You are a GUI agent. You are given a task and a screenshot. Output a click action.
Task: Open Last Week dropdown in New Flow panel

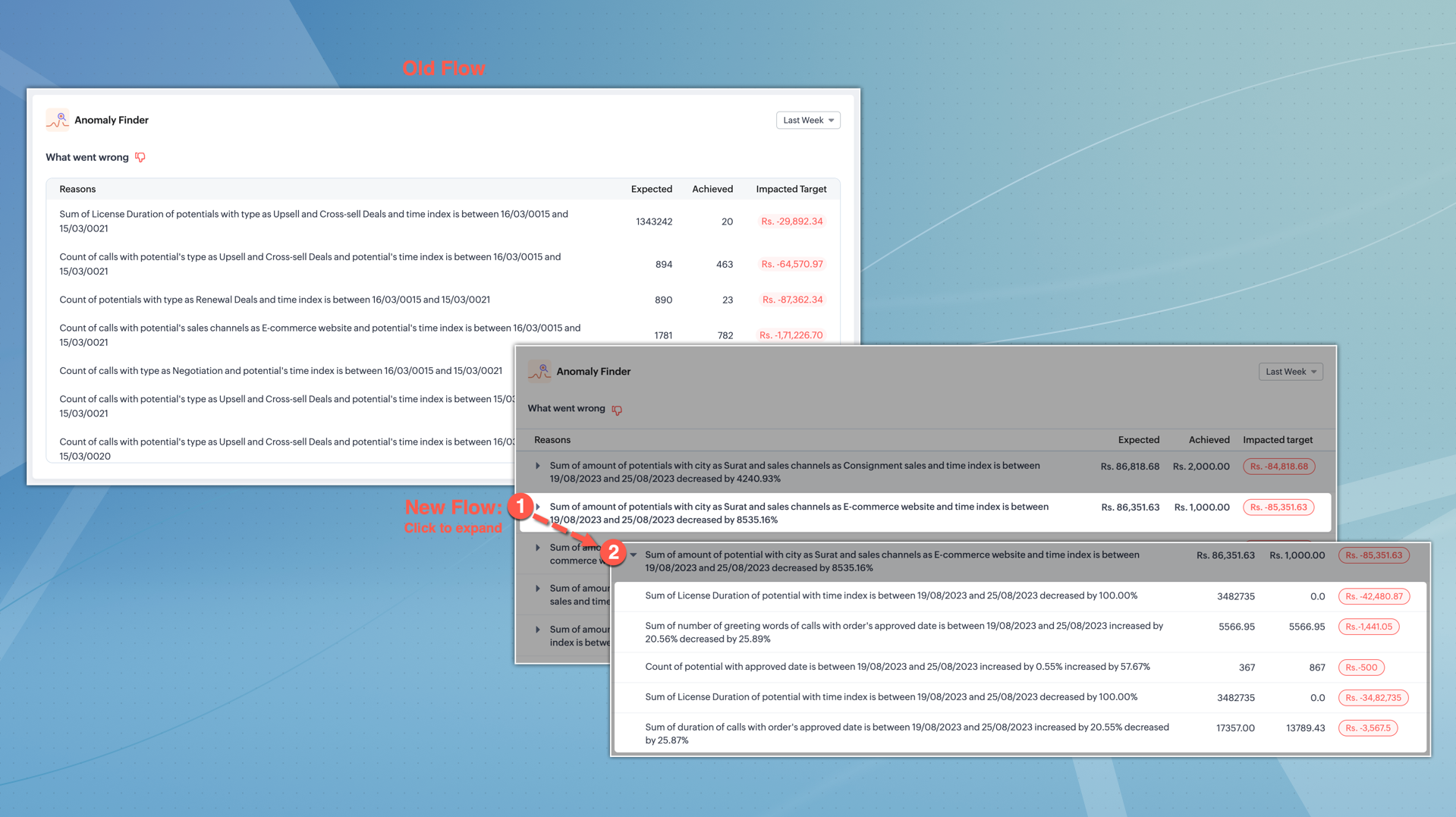[x=1290, y=372]
